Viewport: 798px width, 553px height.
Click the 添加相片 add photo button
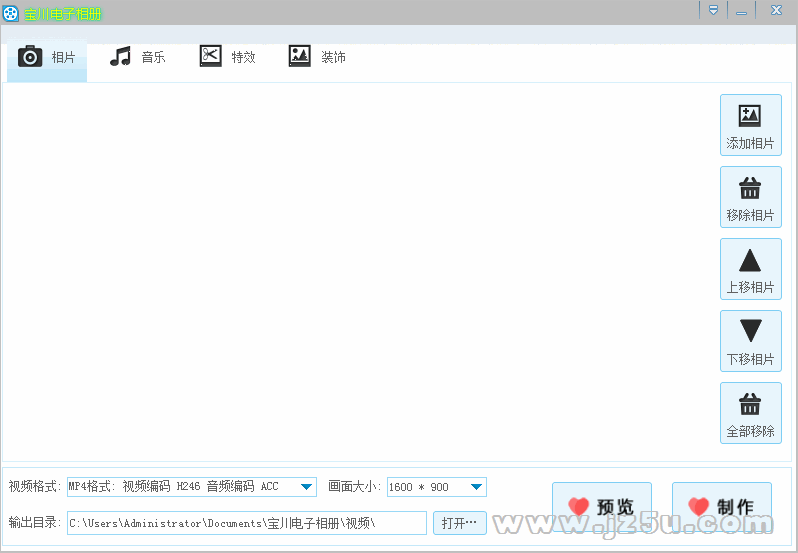[x=751, y=125]
